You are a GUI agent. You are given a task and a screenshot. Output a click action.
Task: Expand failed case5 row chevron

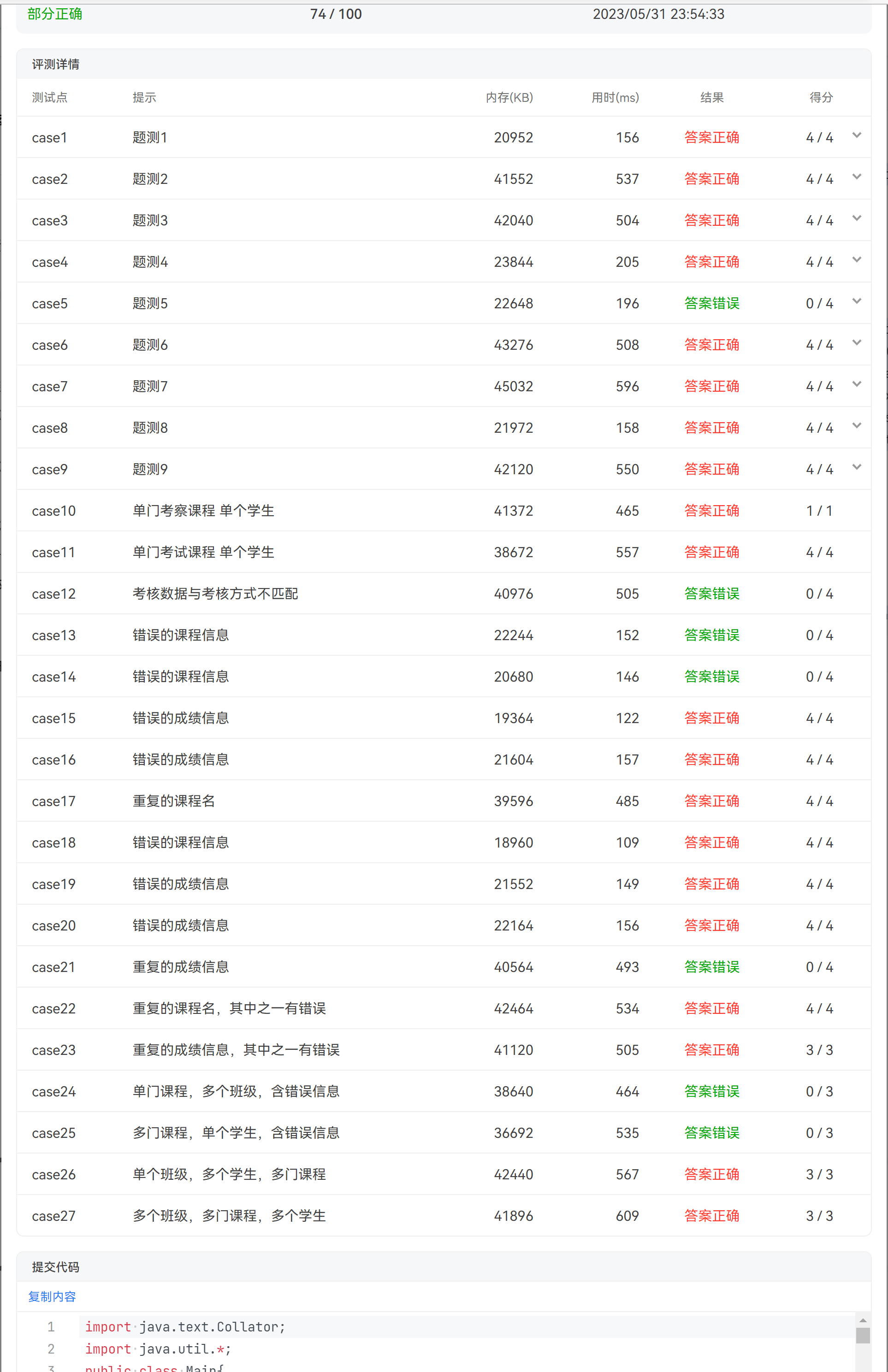click(856, 301)
